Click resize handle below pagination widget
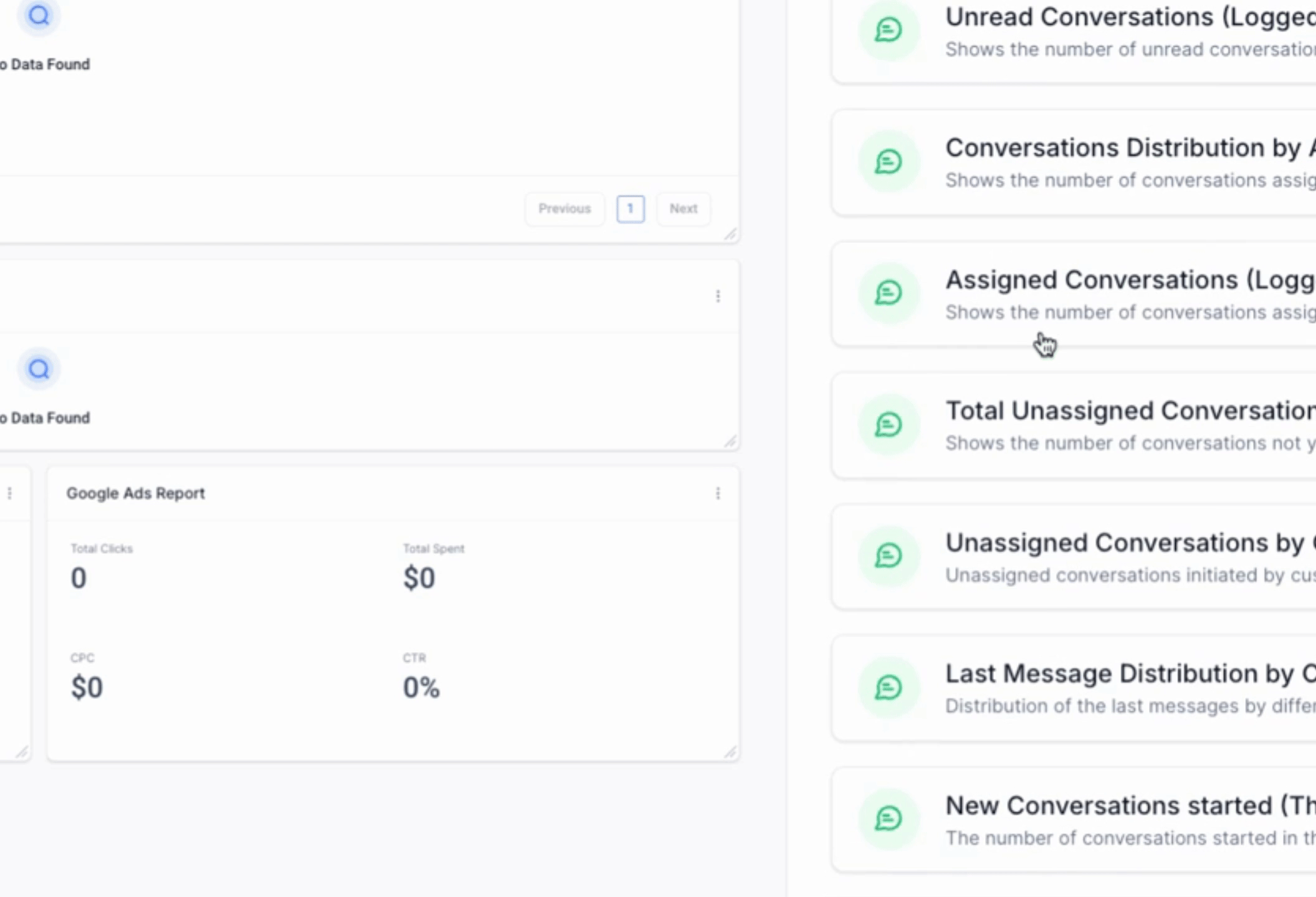Viewport: 1316px width, 897px height. [x=730, y=234]
